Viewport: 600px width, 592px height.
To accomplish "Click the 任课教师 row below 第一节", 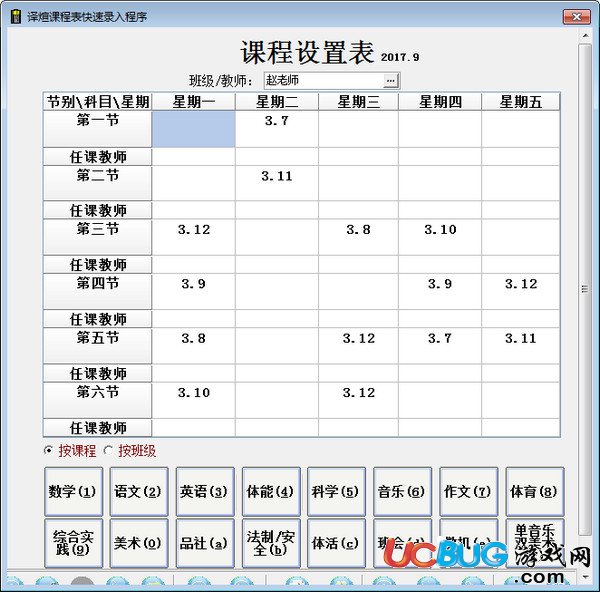I will pyautogui.click(x=98, y=157).
